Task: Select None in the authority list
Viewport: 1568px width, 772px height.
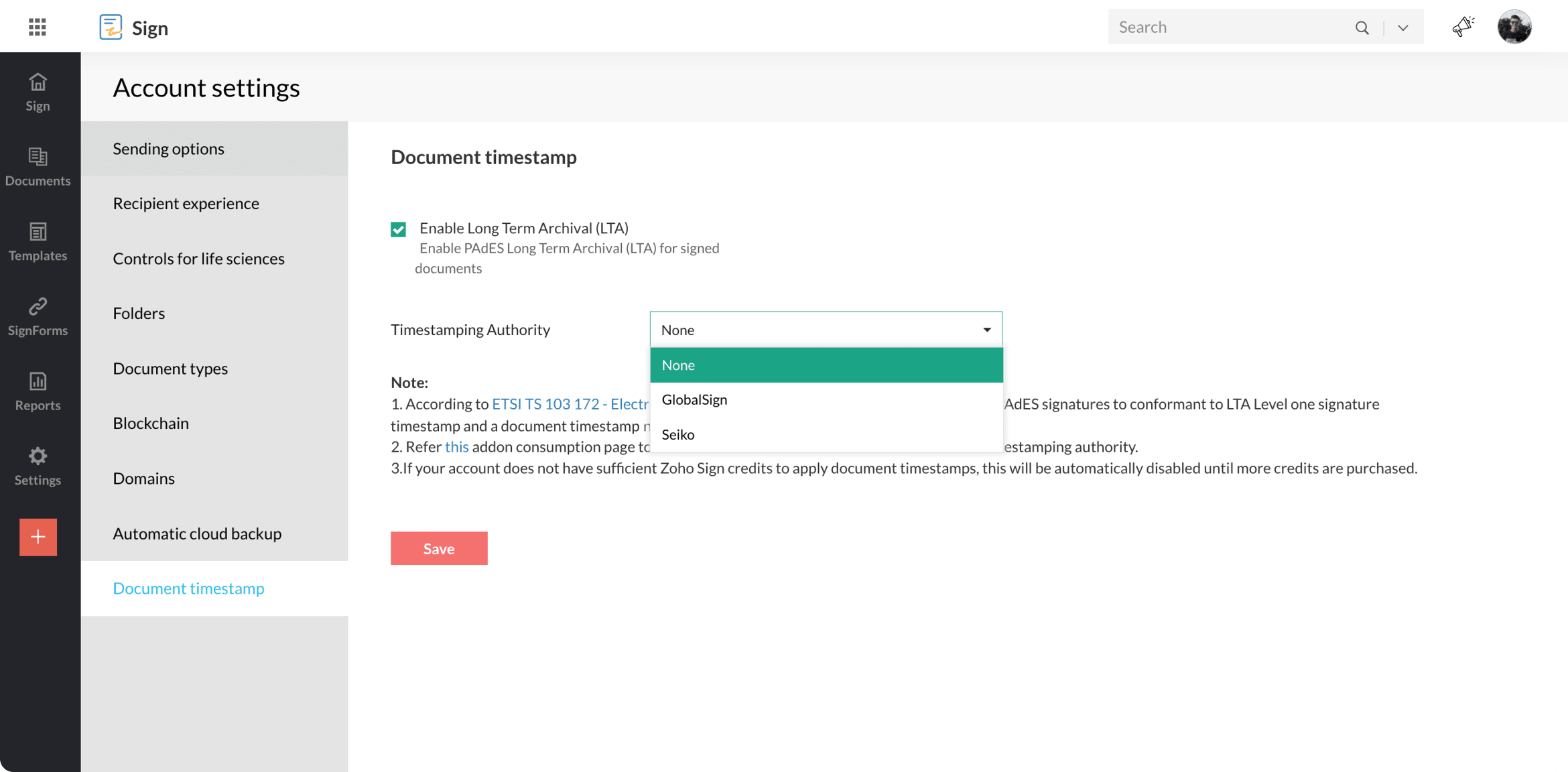Action: click(x=826, y=365)
